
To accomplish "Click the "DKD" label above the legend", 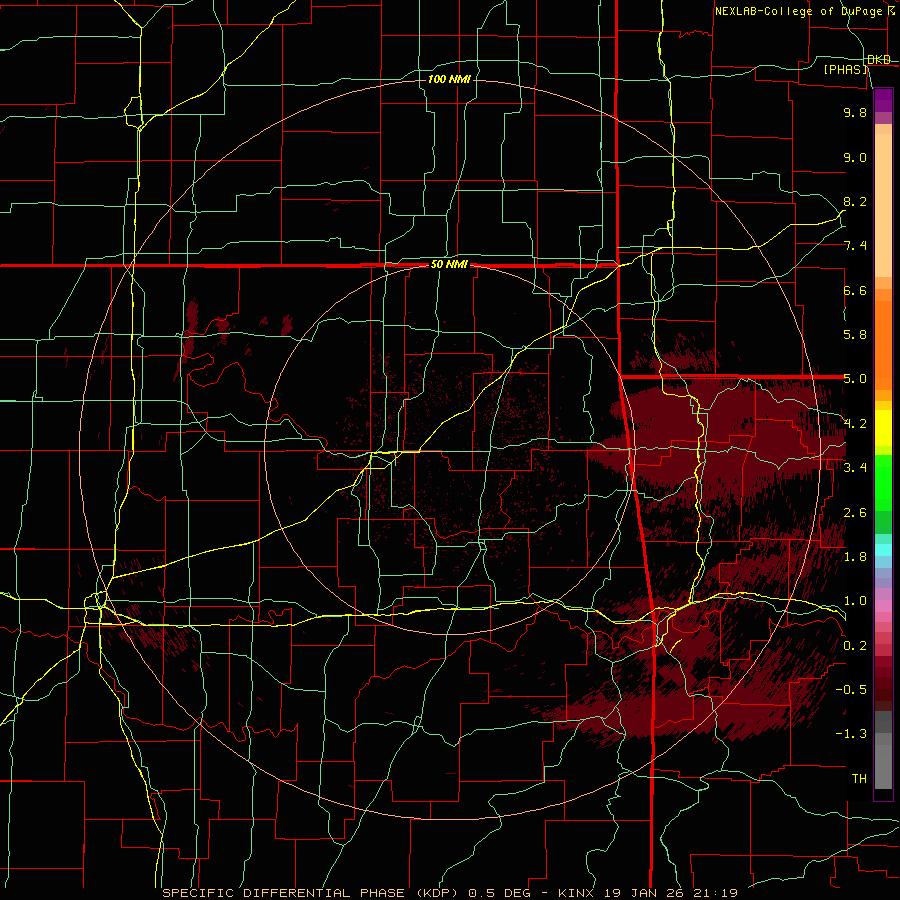I will coord(879,60).
